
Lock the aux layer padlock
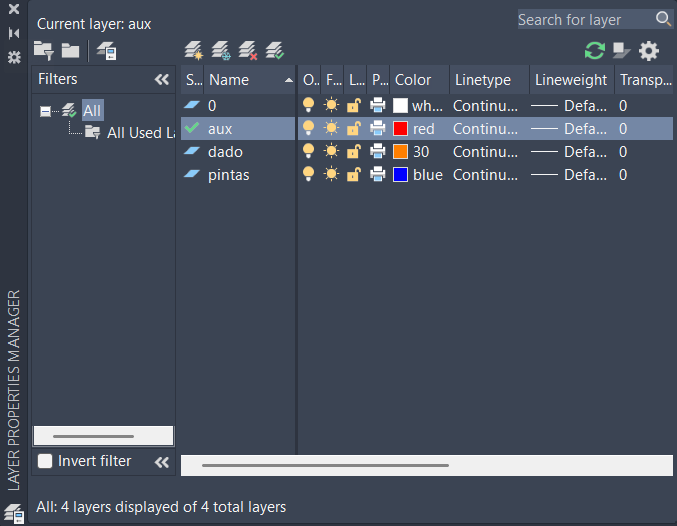point(353,128)
